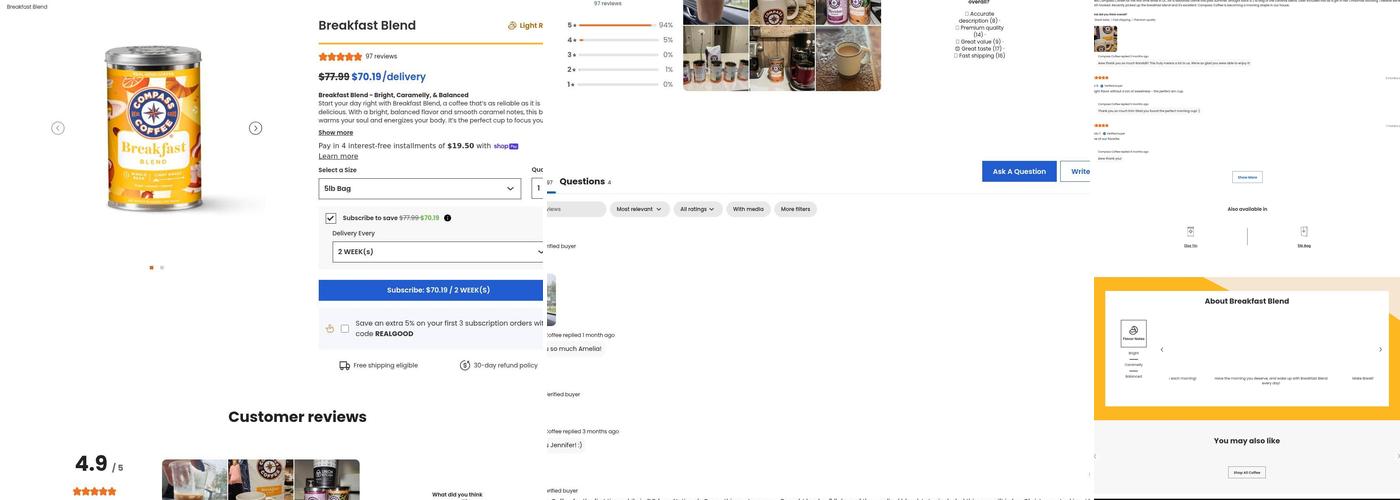Image resolution: width=1400 pixels, height=500 pixels.
Task: Open the Select a Size dropdown
Action: tap(419, 189)
